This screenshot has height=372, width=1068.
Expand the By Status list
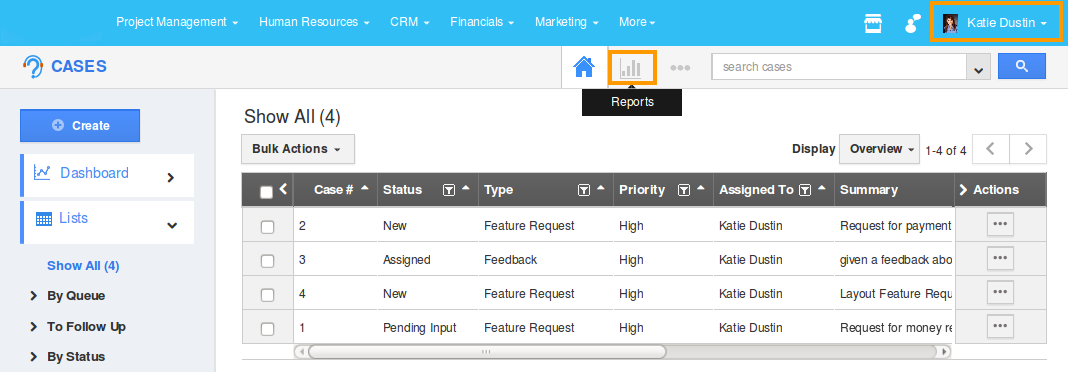[33, 356]
